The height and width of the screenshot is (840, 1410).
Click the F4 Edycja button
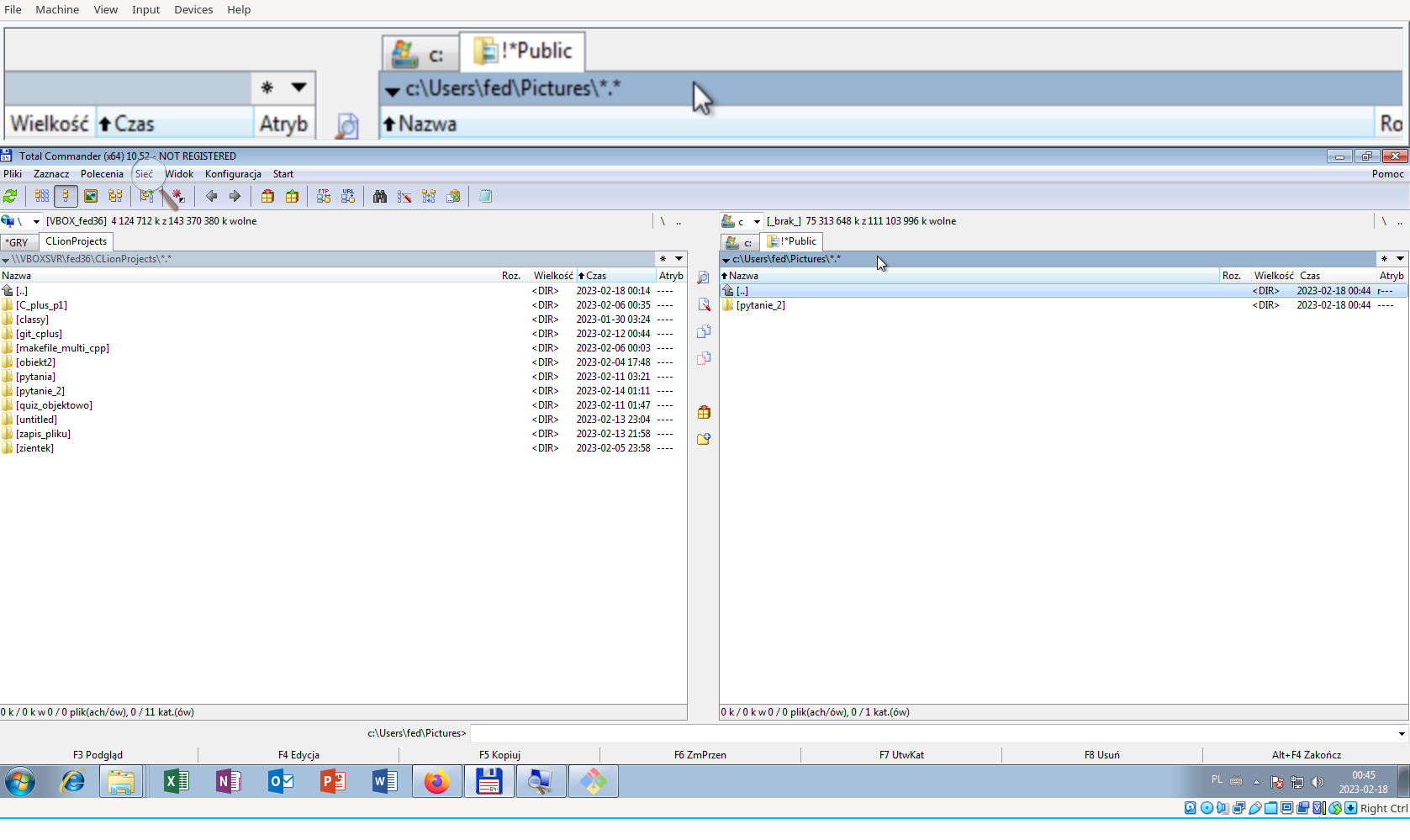coord(298,755)
